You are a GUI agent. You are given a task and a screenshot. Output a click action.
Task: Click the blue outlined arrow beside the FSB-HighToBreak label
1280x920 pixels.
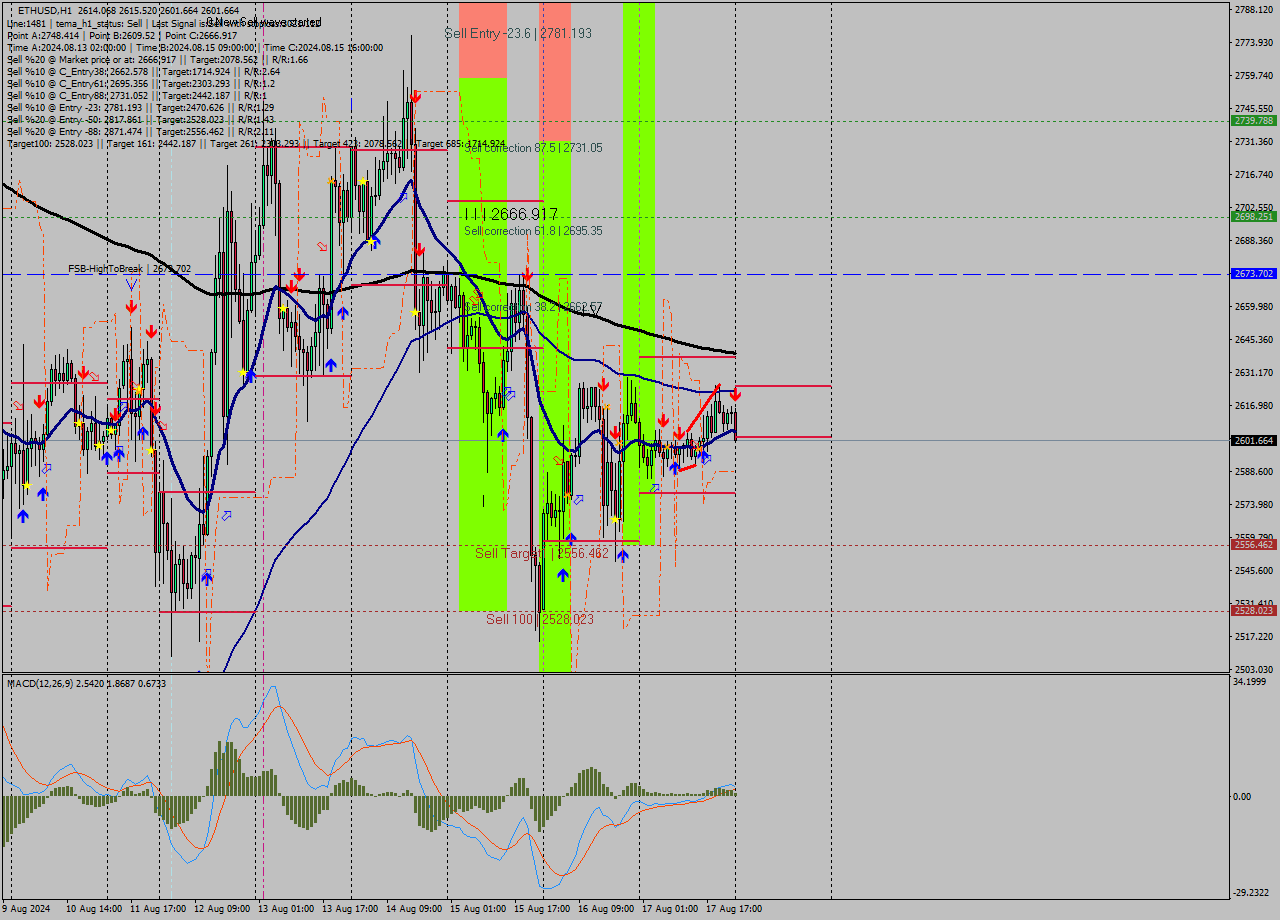point(130,285)
